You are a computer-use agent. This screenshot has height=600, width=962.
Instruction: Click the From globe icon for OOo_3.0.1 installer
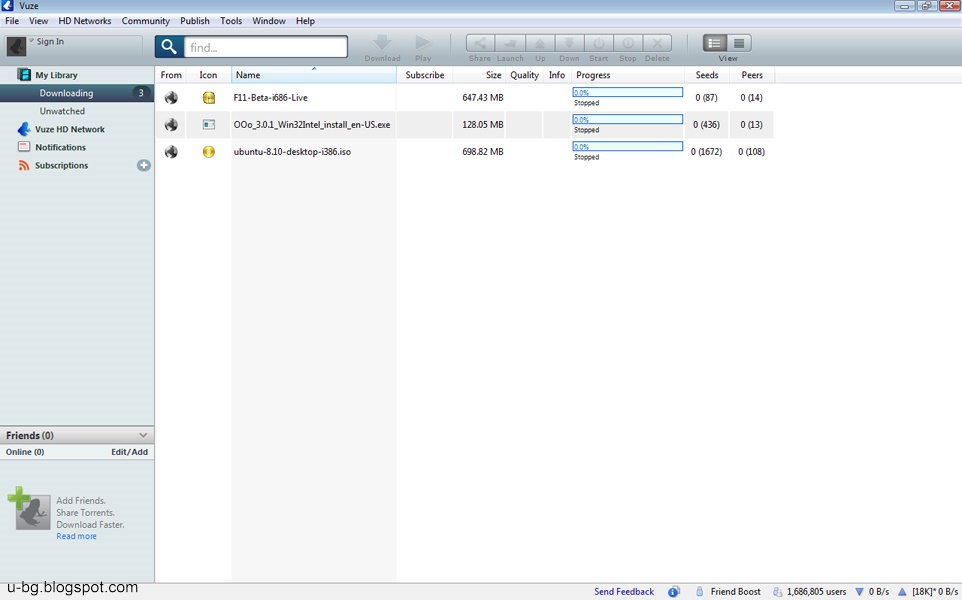(171, 125)
